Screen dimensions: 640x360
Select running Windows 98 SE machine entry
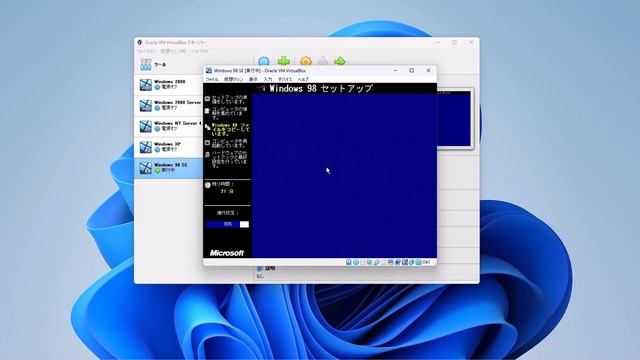coord(168,168)
